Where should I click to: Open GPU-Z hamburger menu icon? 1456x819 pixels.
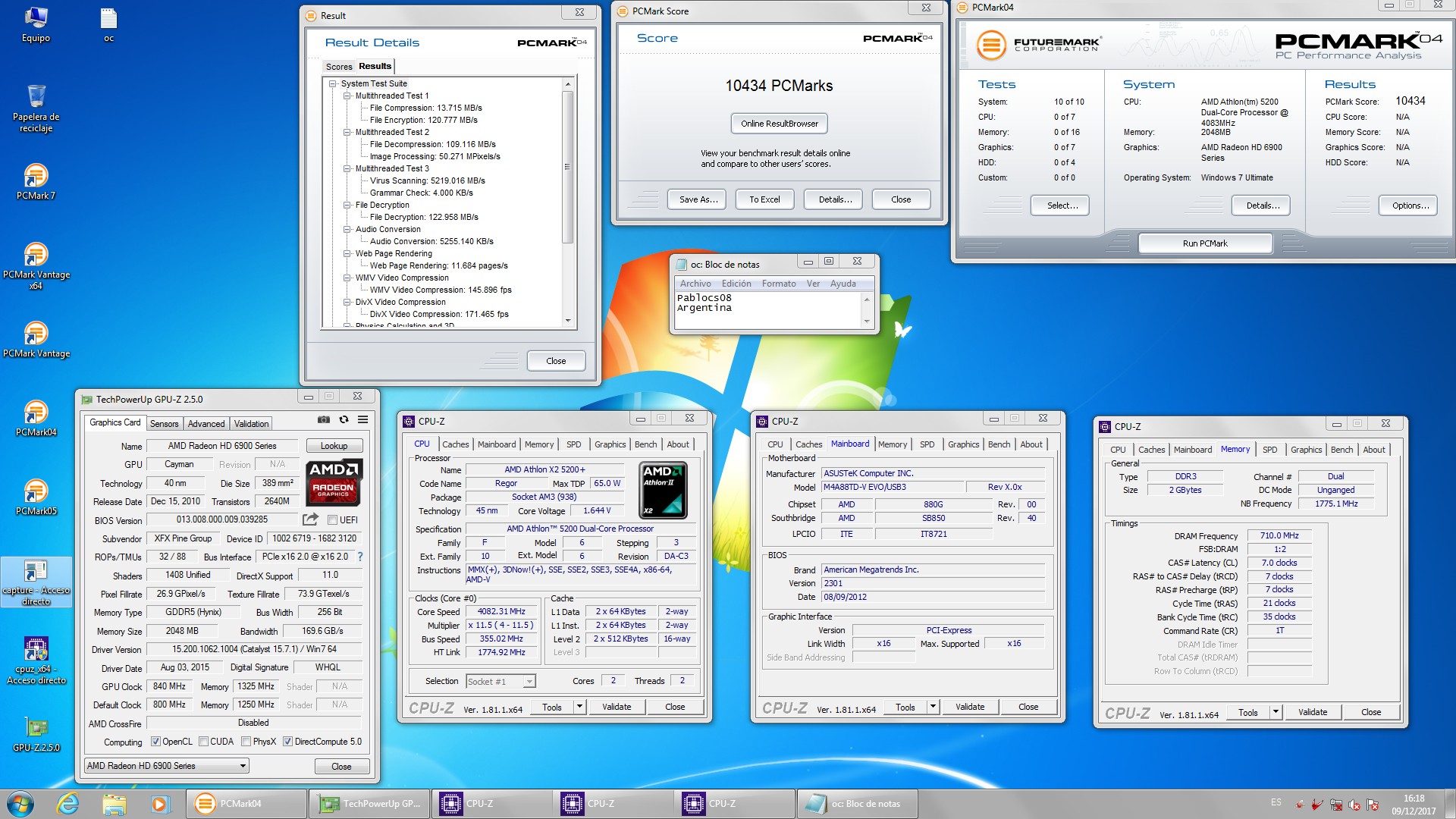coord(363,419)
